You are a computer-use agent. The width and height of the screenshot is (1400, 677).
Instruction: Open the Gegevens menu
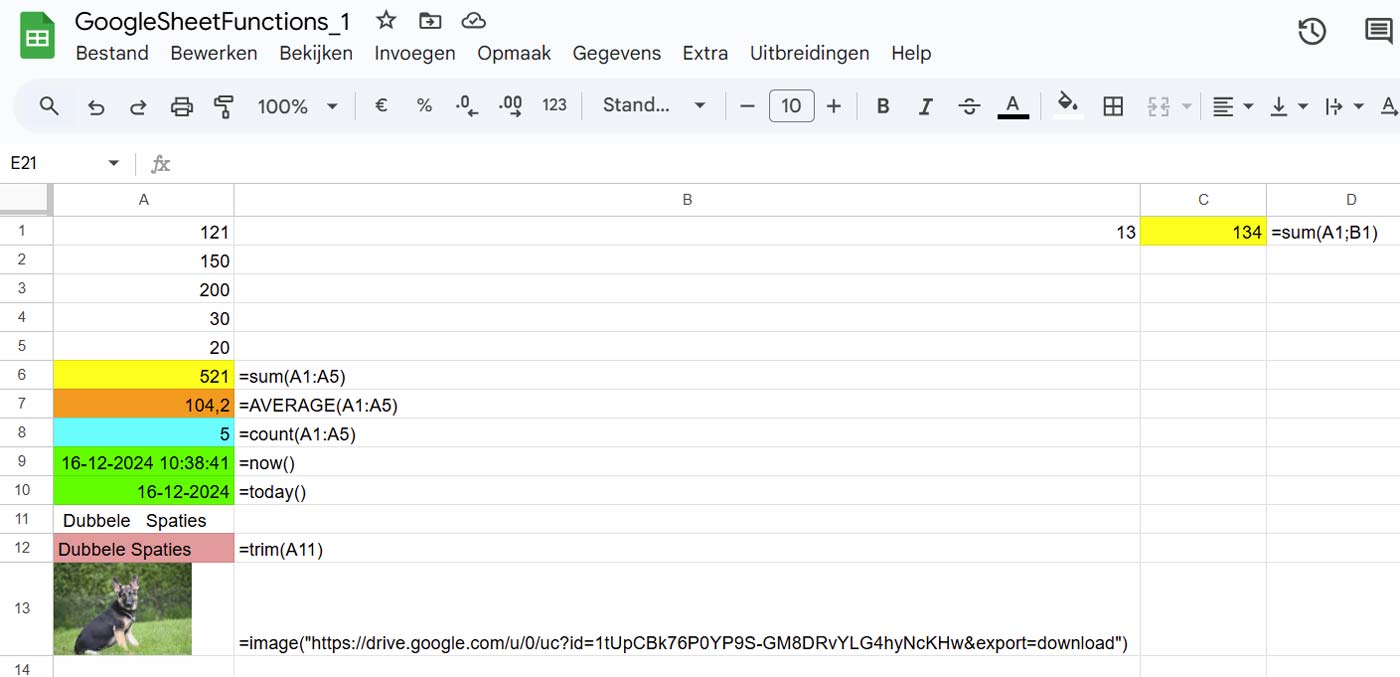[617, 53]
